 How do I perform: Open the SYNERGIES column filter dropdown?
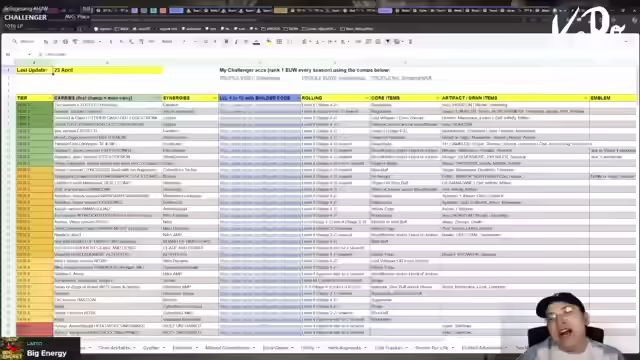coord(215,98)
